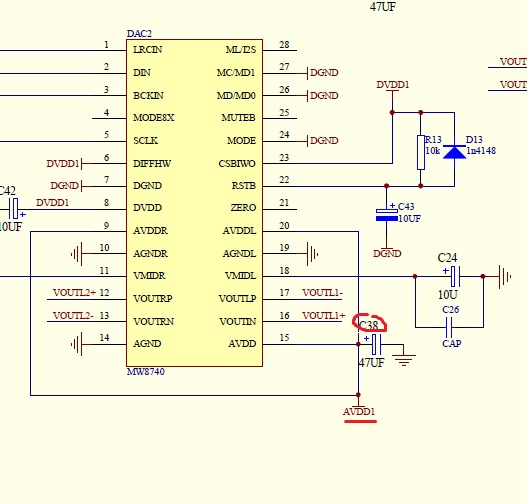Click the VMIDL pin name
Image resolution: width=527 pixels, height=504 pixels.
click(240, 276)
